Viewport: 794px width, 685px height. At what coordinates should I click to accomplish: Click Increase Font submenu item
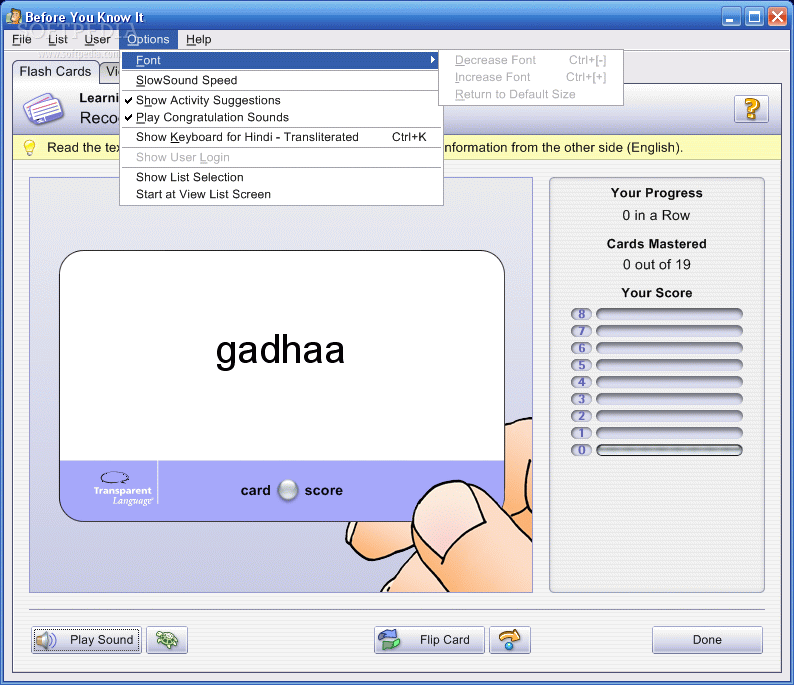click(x=531, y=77)
